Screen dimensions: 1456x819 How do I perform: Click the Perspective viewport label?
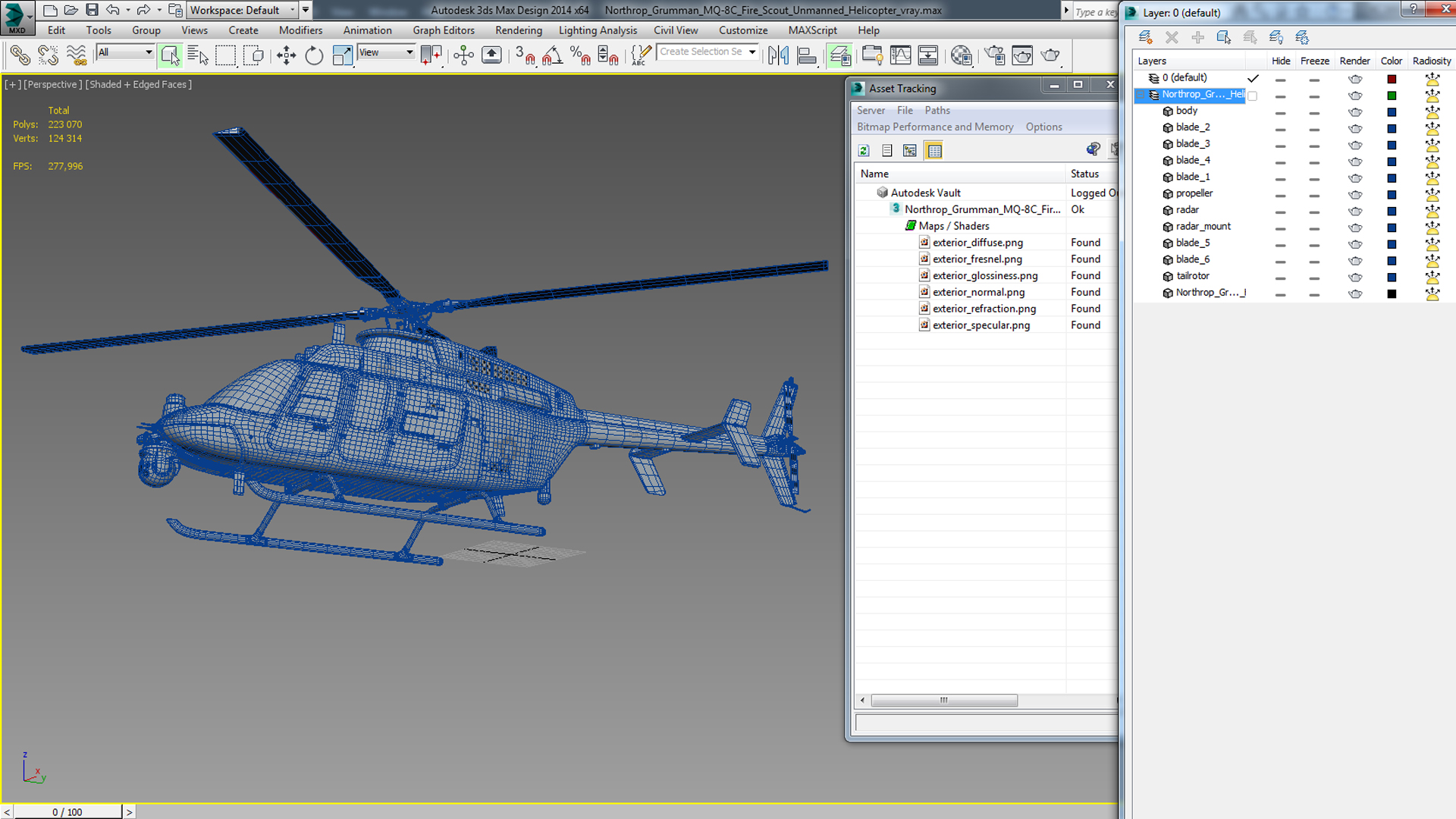[52, 84]
